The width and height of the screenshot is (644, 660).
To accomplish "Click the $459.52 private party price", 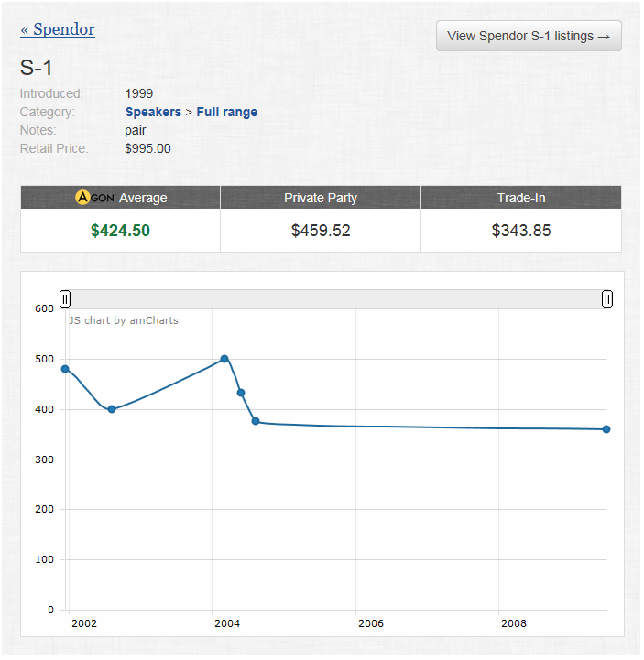I will tap(321, 230).
